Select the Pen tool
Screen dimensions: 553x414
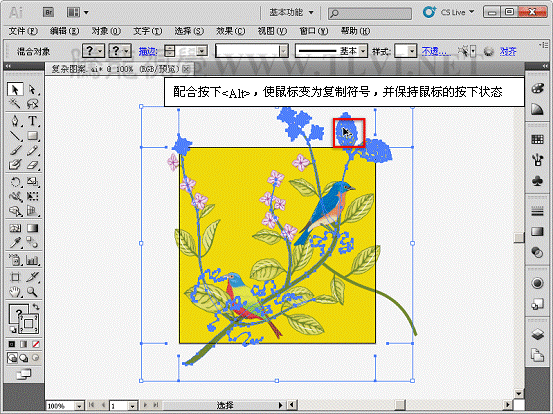pyautogui.click(x=15, y=121)
